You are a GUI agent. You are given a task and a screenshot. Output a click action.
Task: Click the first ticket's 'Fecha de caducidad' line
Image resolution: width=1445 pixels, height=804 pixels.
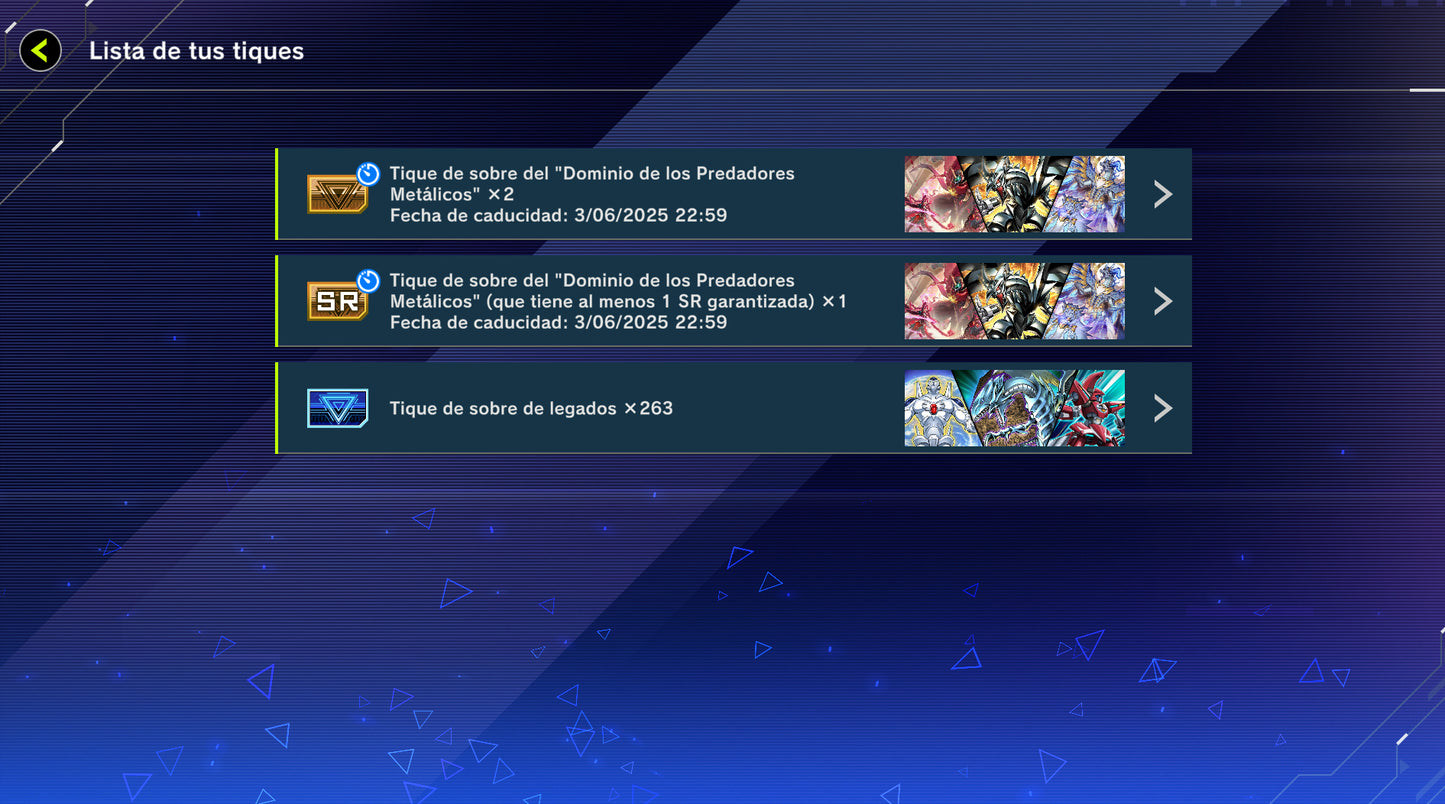coord(558,215)
